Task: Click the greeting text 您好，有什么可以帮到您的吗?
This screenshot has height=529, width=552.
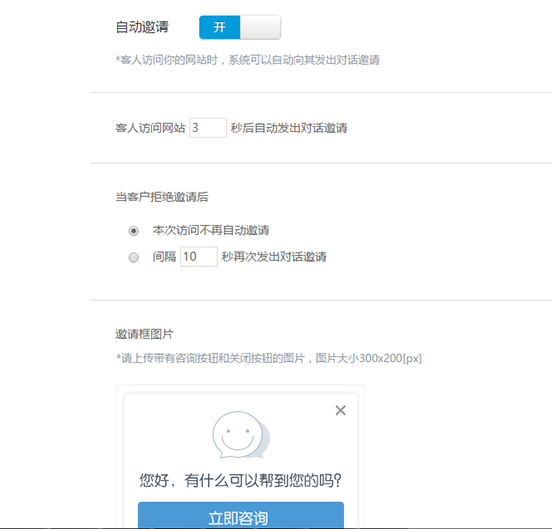Action: 240,480
